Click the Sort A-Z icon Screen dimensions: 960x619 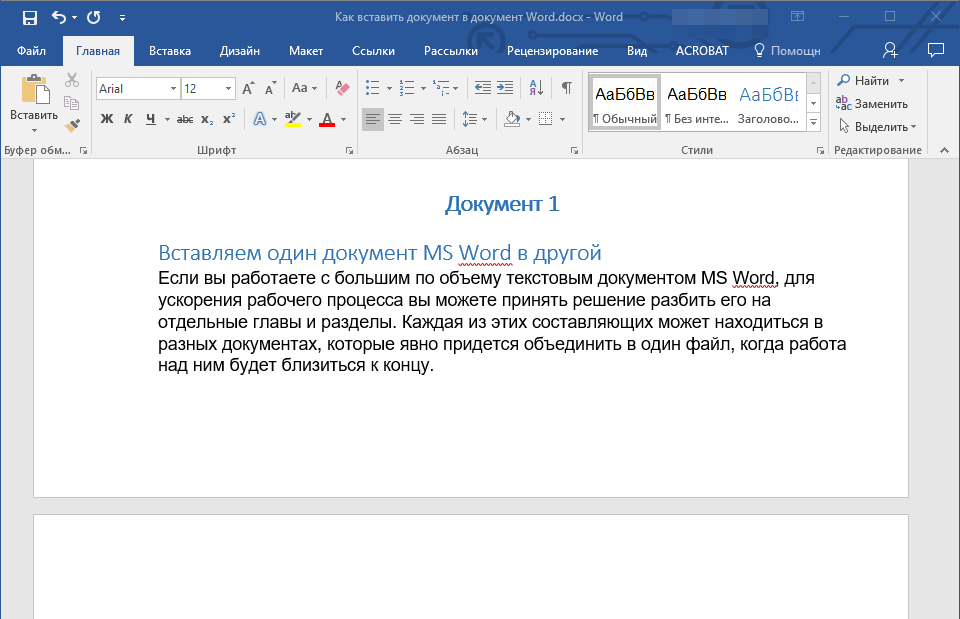535,88
